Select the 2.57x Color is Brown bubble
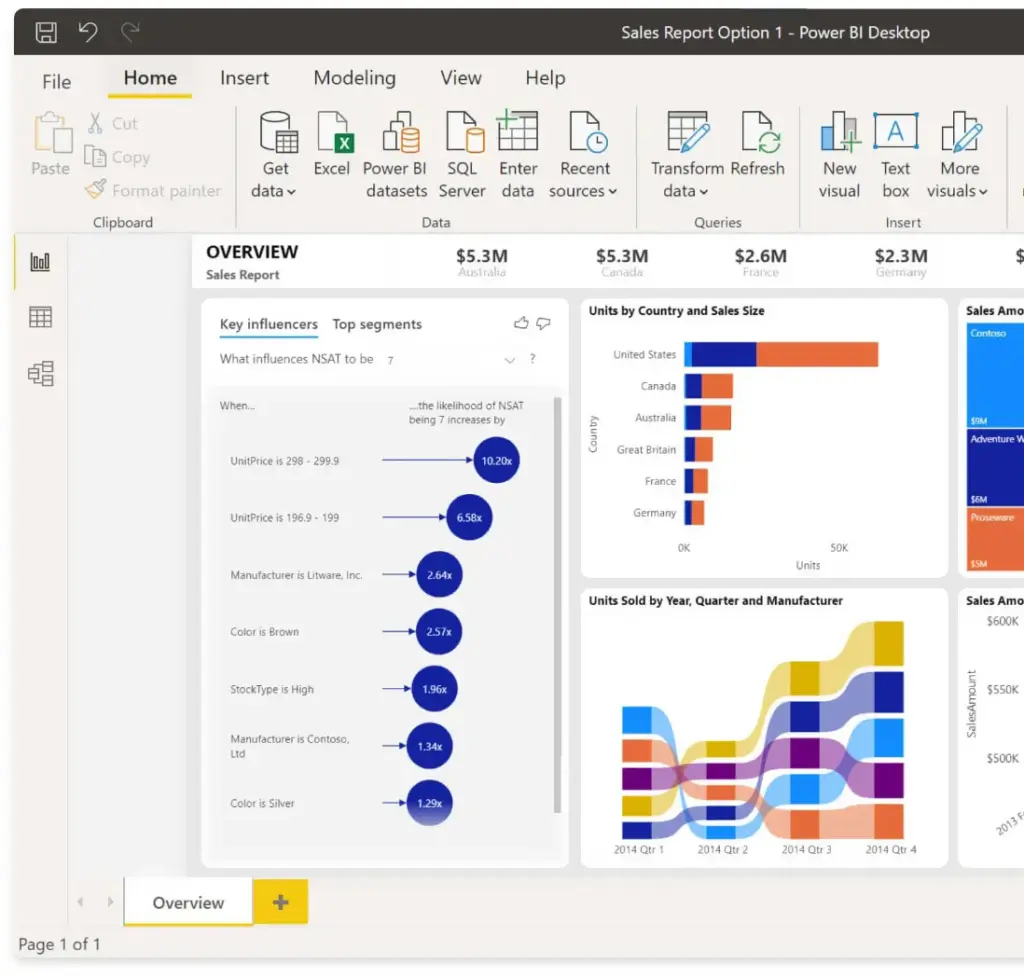 pos(438,632)
